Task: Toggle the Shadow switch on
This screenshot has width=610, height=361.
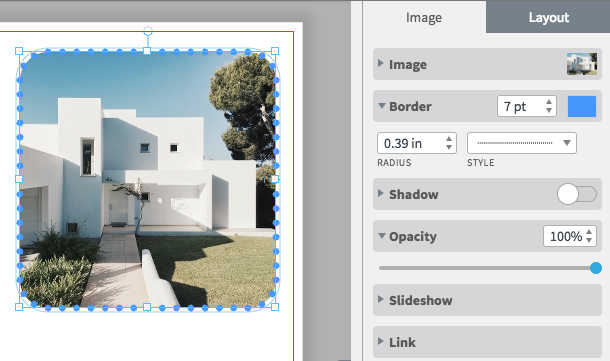Action: (x=577, y=194)
